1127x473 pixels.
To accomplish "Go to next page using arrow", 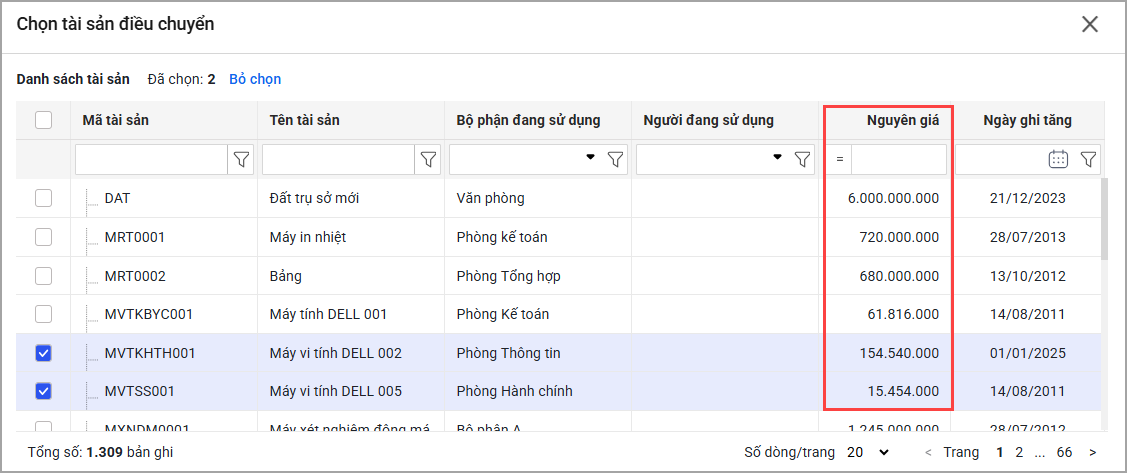I will click(x=1092, y=452).
